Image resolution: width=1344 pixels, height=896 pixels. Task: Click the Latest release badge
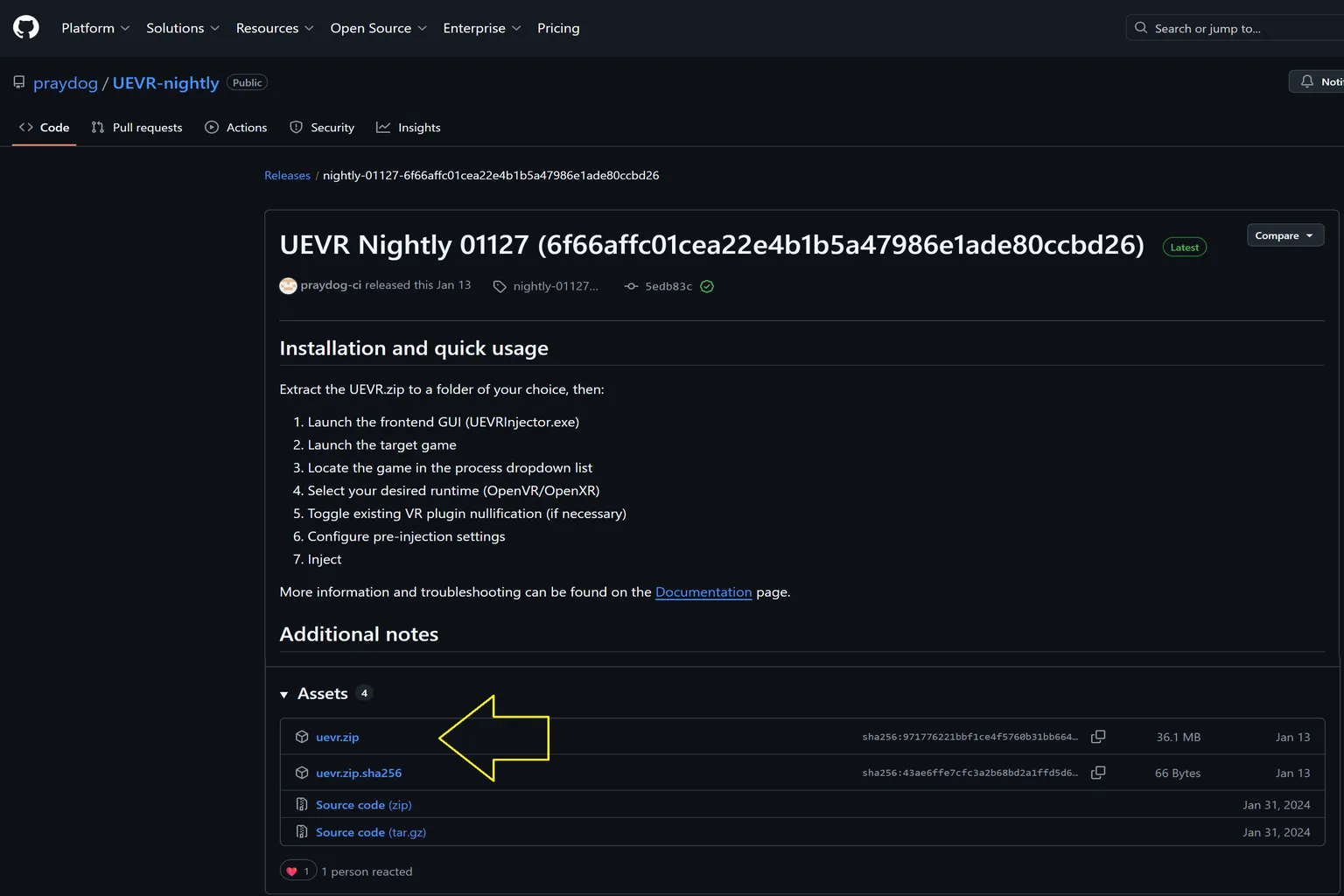(x=1185, y=248)
